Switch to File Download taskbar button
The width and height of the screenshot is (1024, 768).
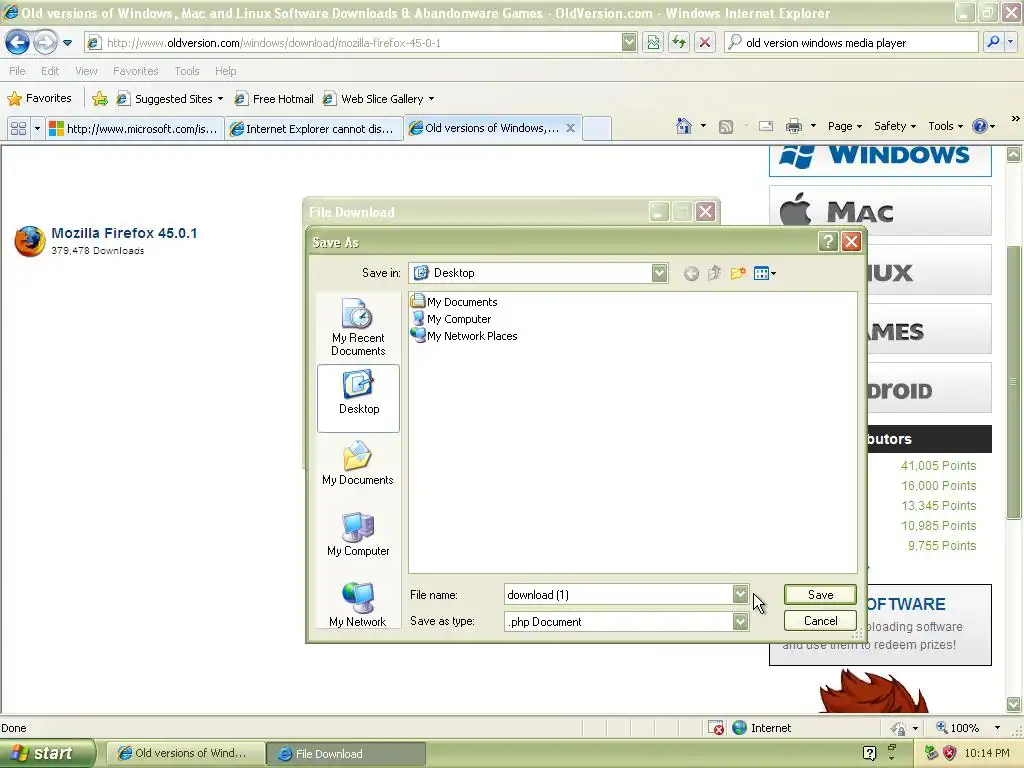click(346, 754)
